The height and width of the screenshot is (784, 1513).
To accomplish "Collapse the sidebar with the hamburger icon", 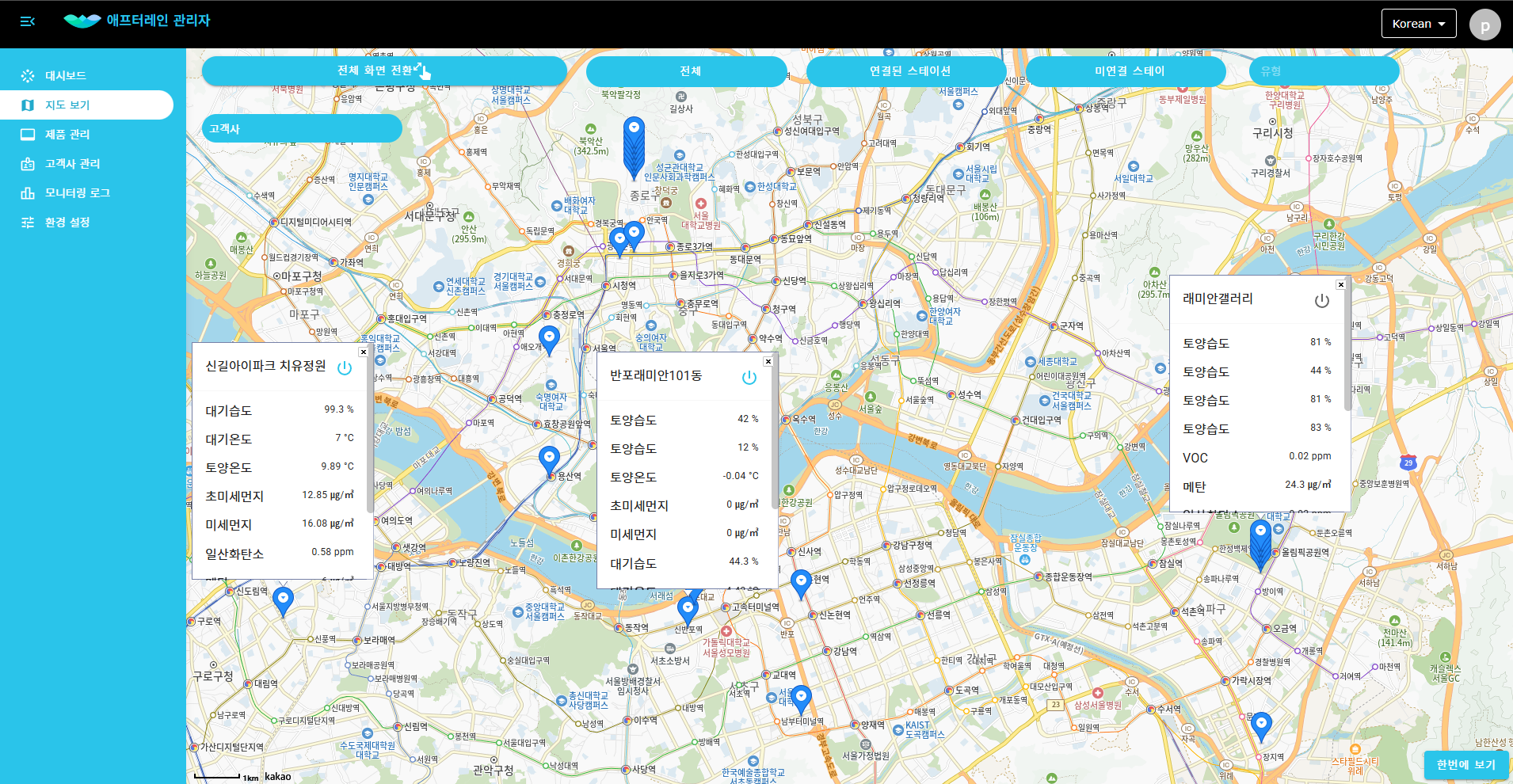I will click(x=28, y=21).
